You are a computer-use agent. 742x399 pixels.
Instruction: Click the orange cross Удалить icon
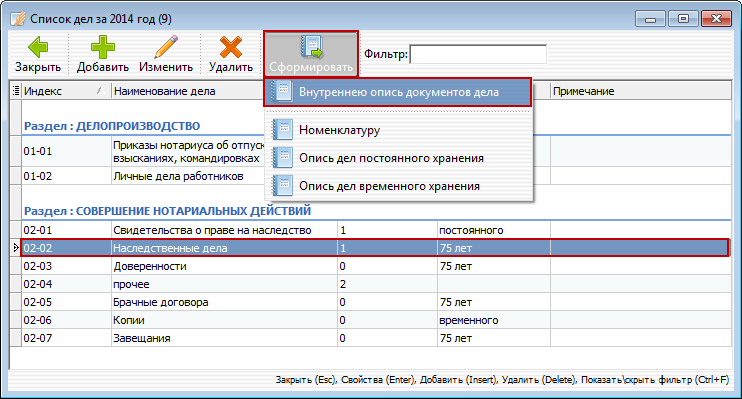pyautogui.click(x=231, y=47)
